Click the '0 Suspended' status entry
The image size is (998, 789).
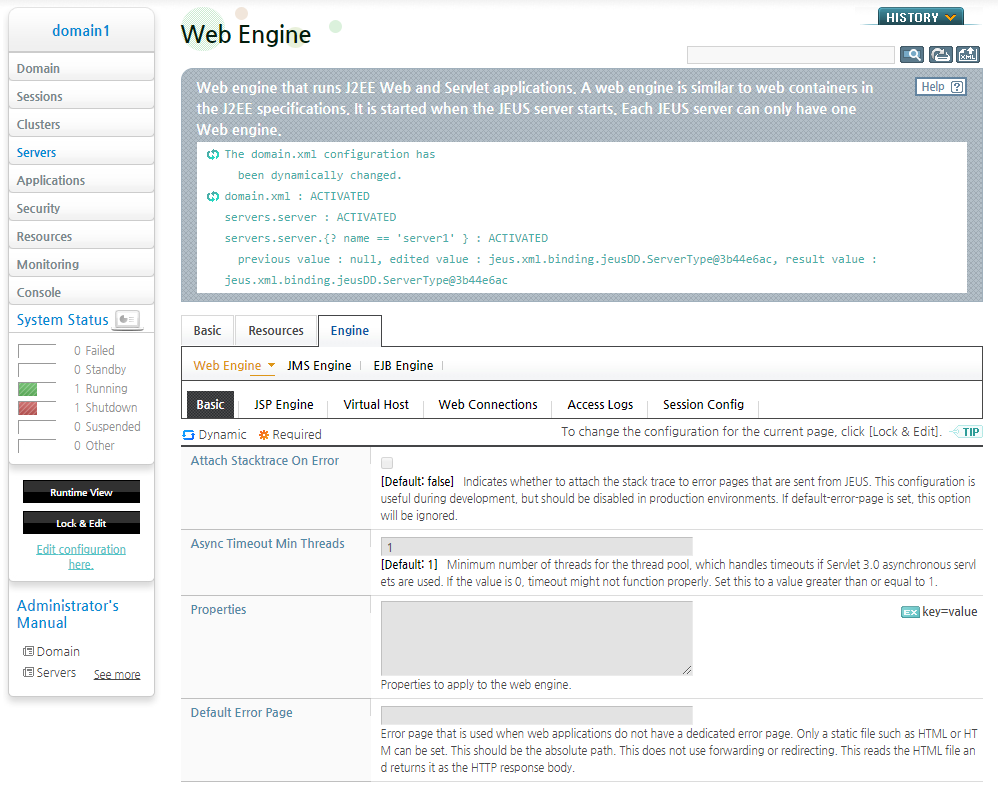tap(107, 427)
